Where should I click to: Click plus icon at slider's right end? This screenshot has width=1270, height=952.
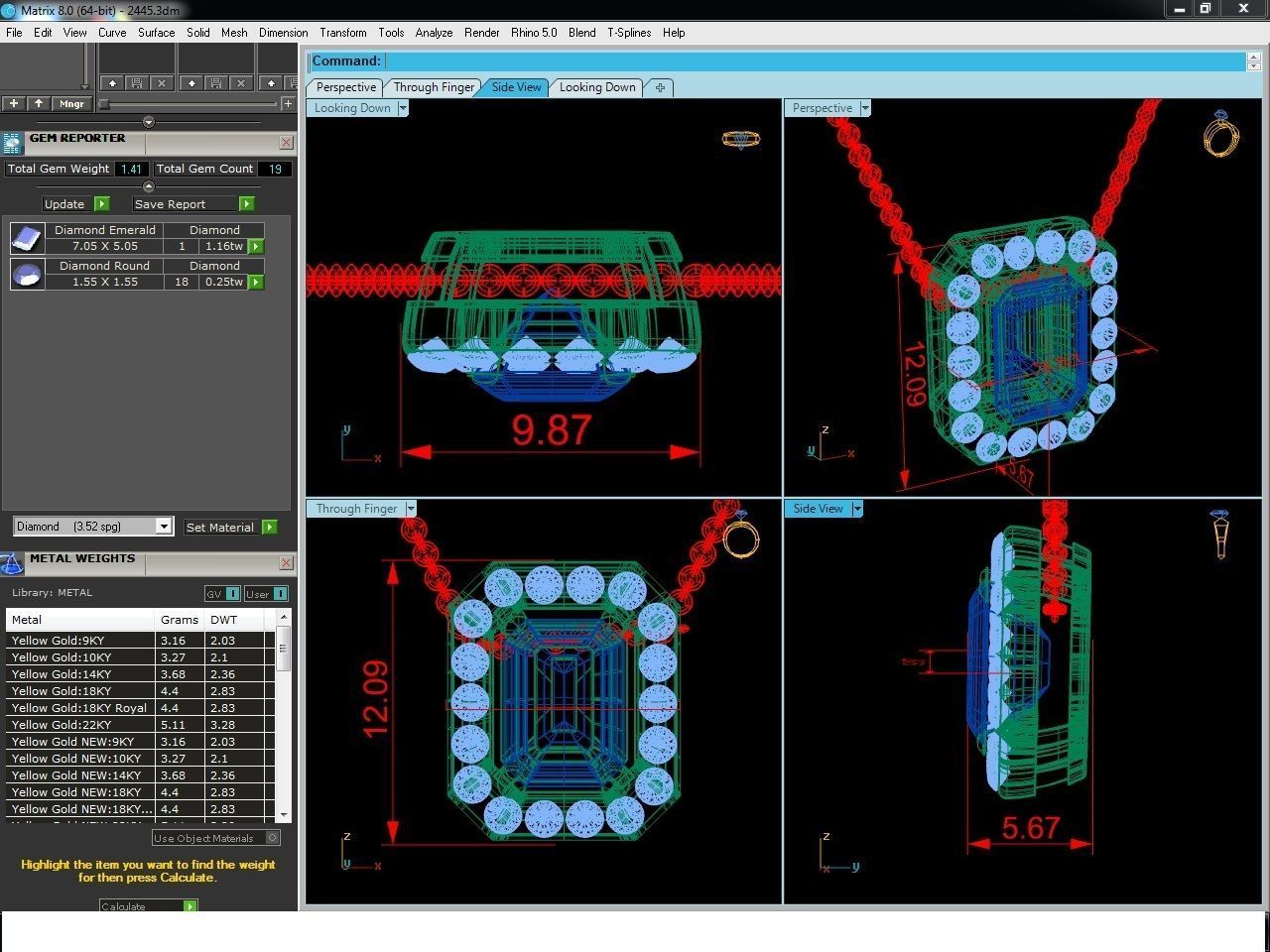(x=288, y=103)
